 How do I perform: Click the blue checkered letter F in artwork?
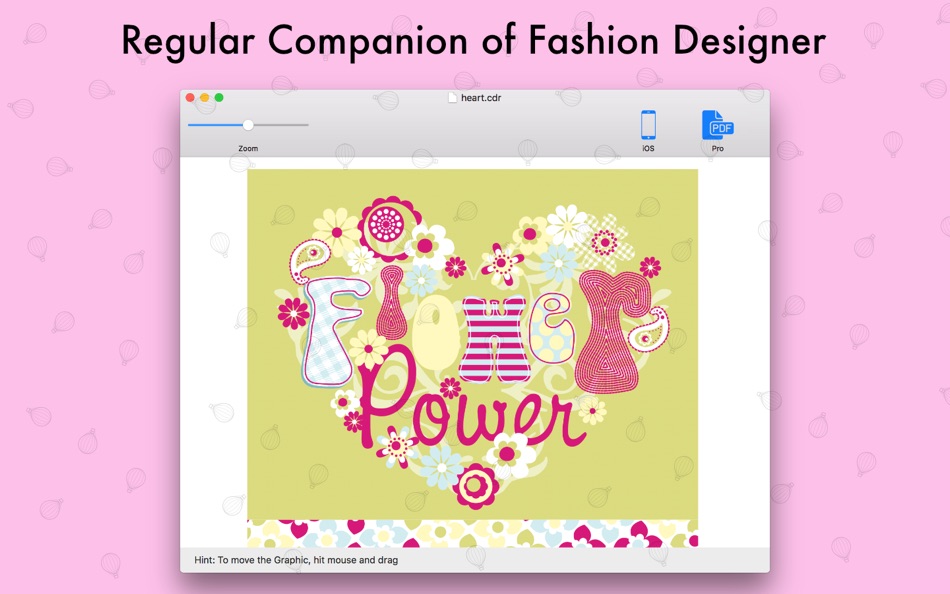pyautogui.click(x=332, y=330)
